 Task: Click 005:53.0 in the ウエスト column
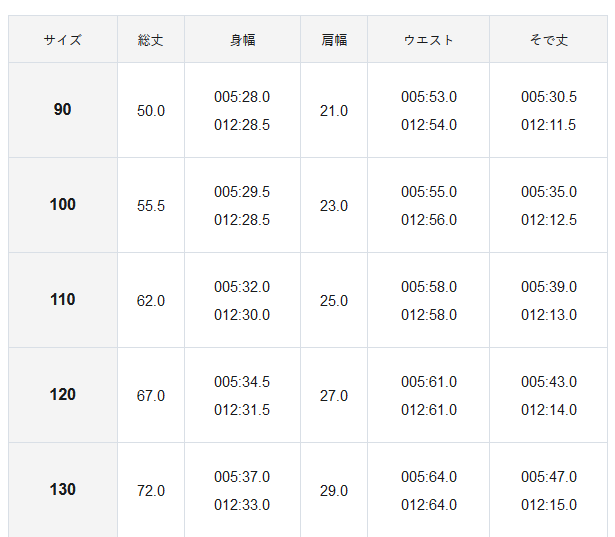point(429,97)
